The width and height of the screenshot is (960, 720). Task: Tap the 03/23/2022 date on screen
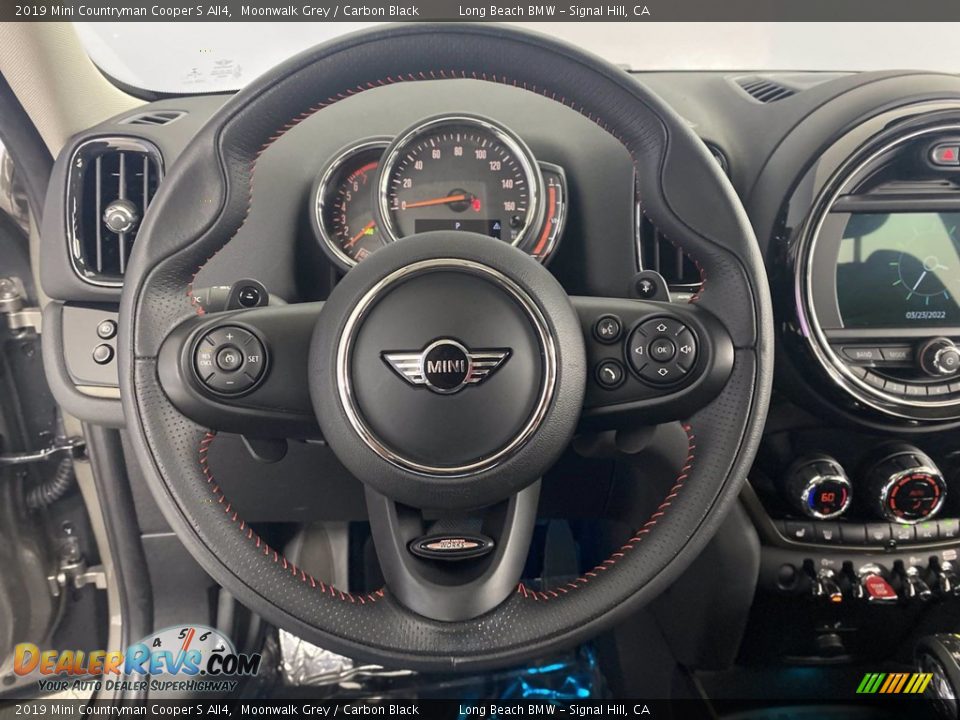[x=925, y=315]
